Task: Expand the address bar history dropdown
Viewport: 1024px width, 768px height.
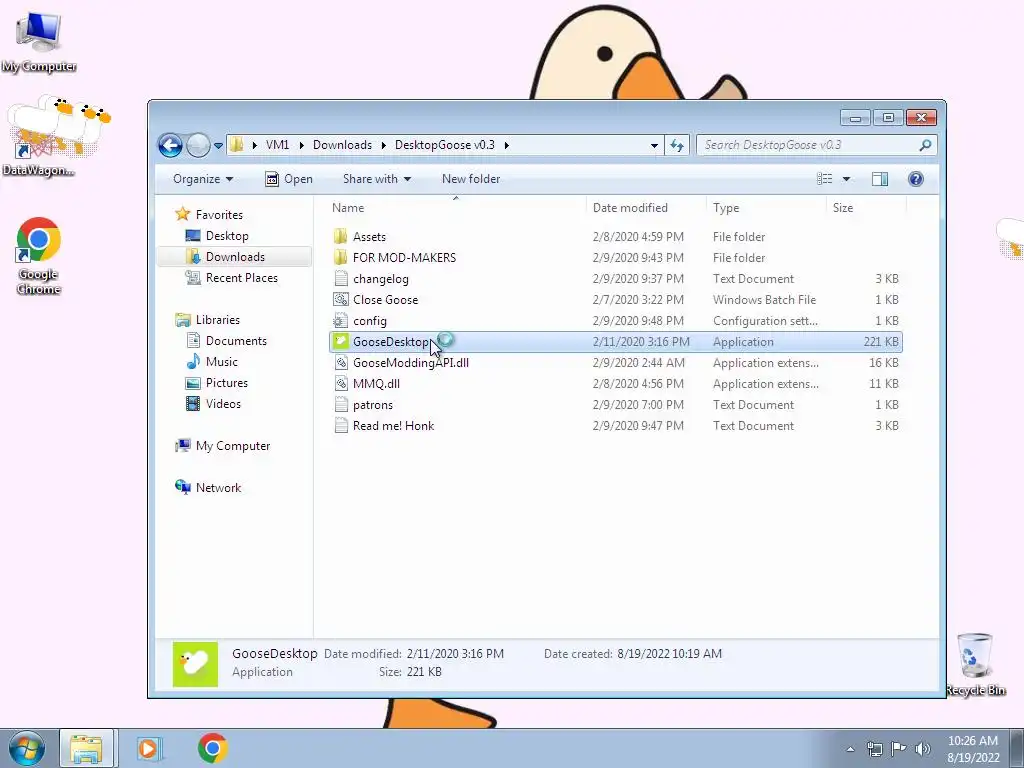Action: click(x=654, y=146)
